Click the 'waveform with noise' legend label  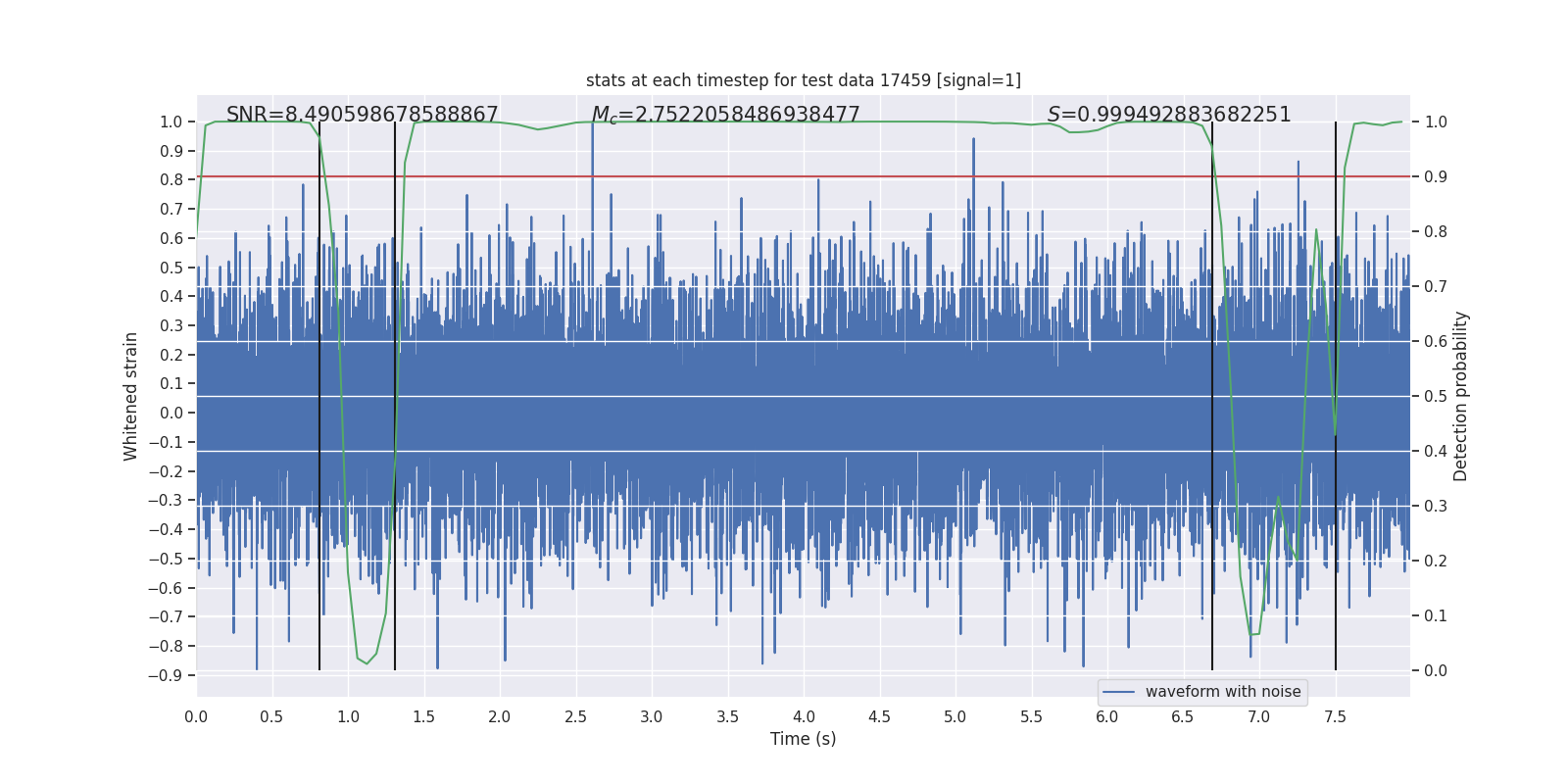[x=1222, y=692]
